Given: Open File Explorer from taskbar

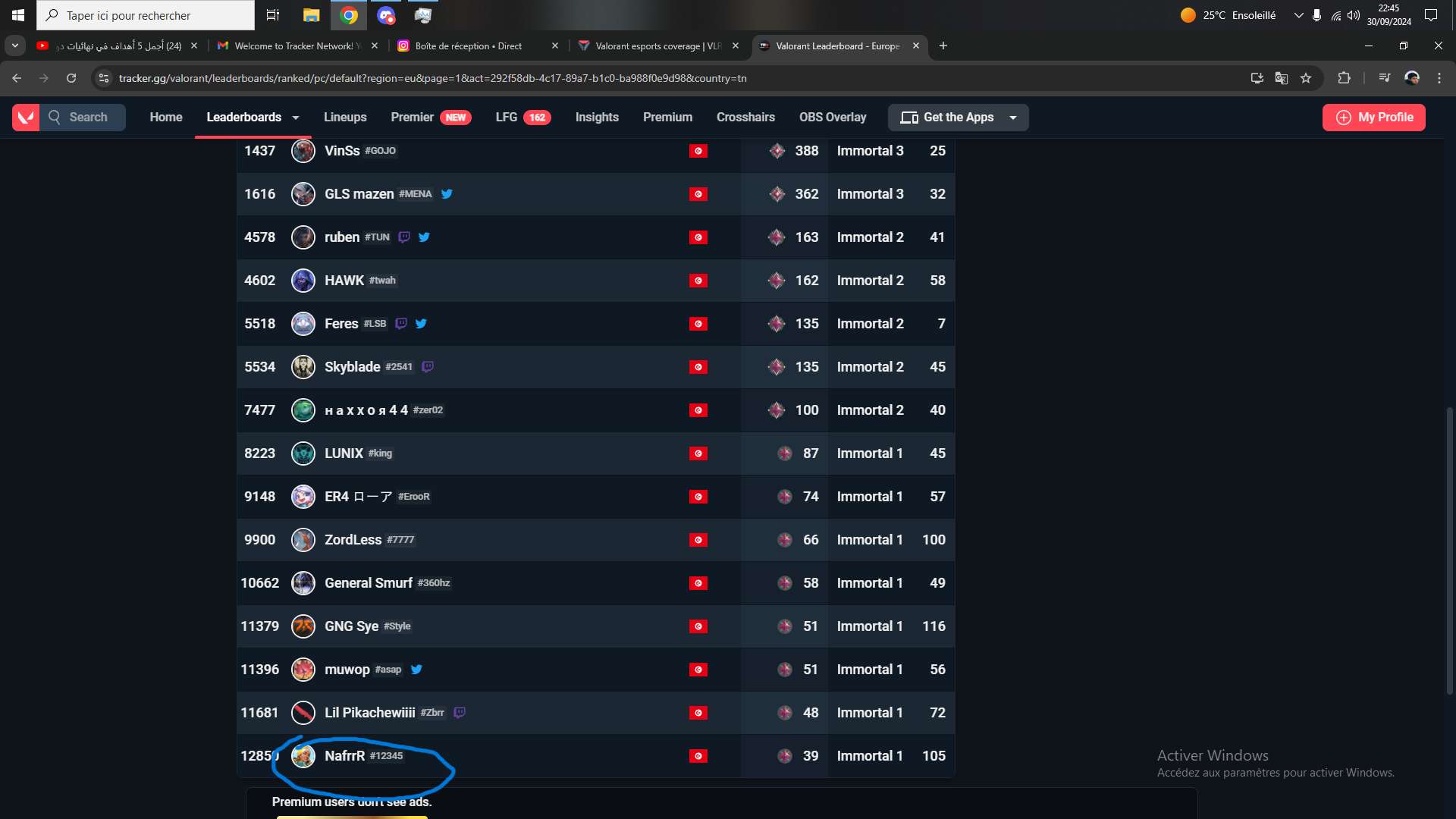Looking at the screenshot, I should point(311,15).
